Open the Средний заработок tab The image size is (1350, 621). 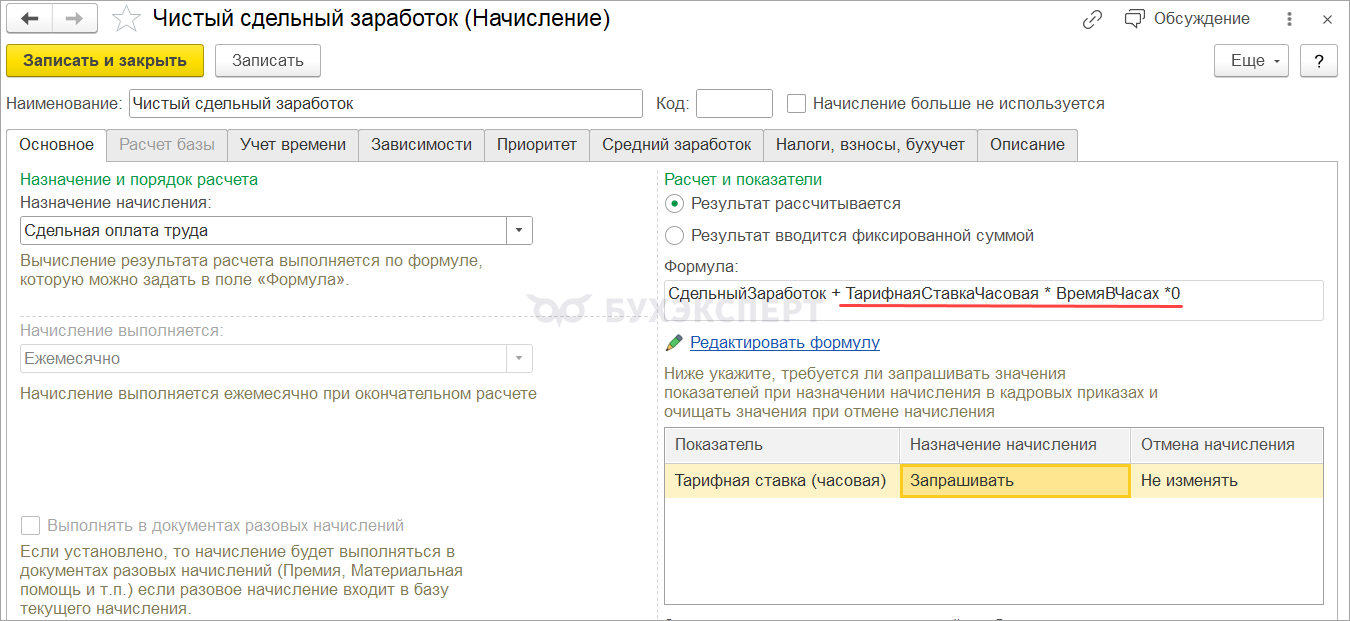[x=676, y=145]
